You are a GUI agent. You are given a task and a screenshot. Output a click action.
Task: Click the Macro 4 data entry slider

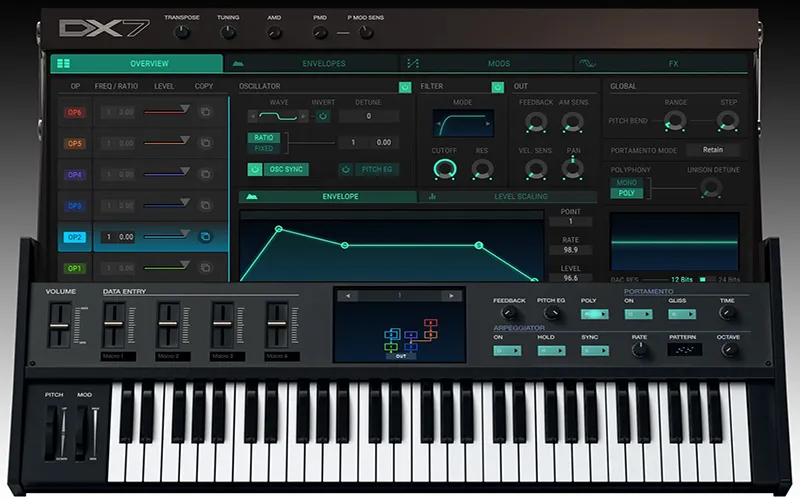tap(277, 325)
